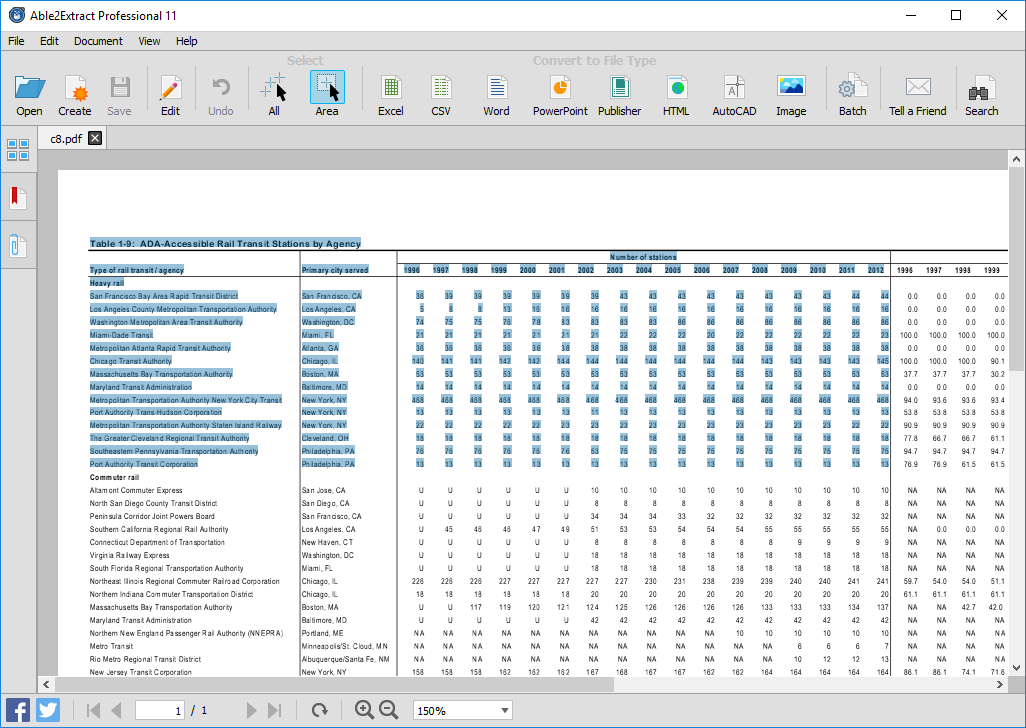
Task: Click the vertical scrollbar down arrow
Action: [x=1016, y=668]
